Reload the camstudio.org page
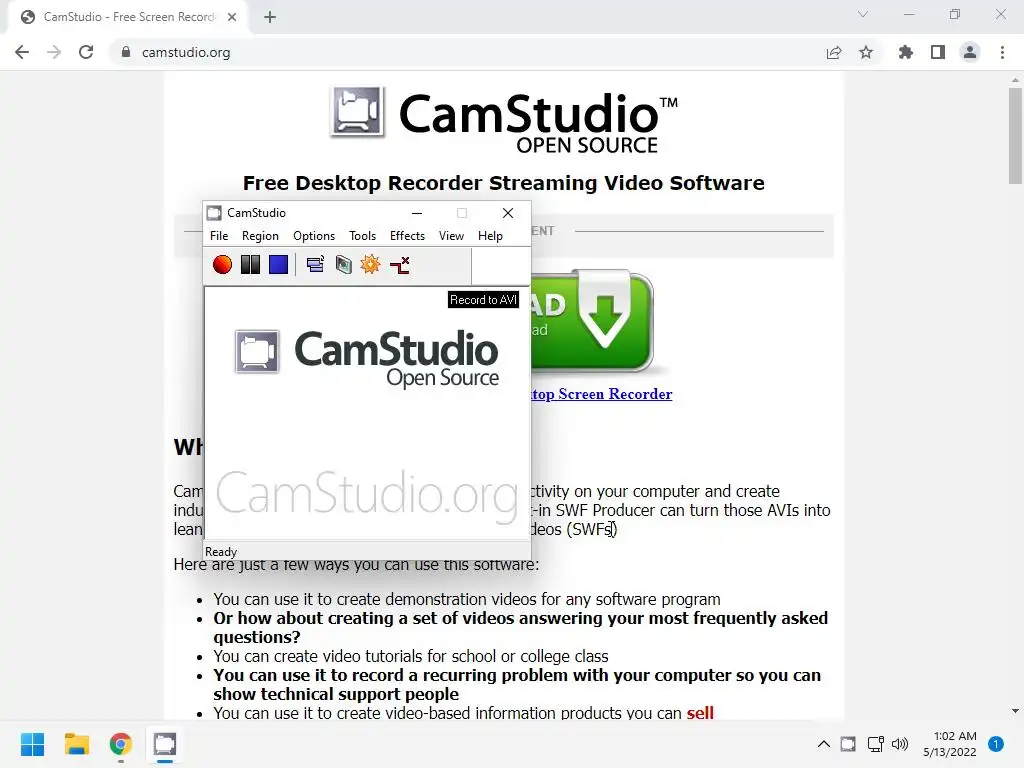The image size is (1024, 768). [x=86, y=52]
